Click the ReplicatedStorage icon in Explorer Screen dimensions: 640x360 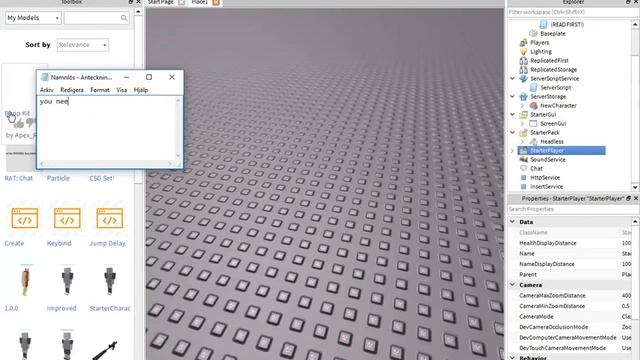524,69
